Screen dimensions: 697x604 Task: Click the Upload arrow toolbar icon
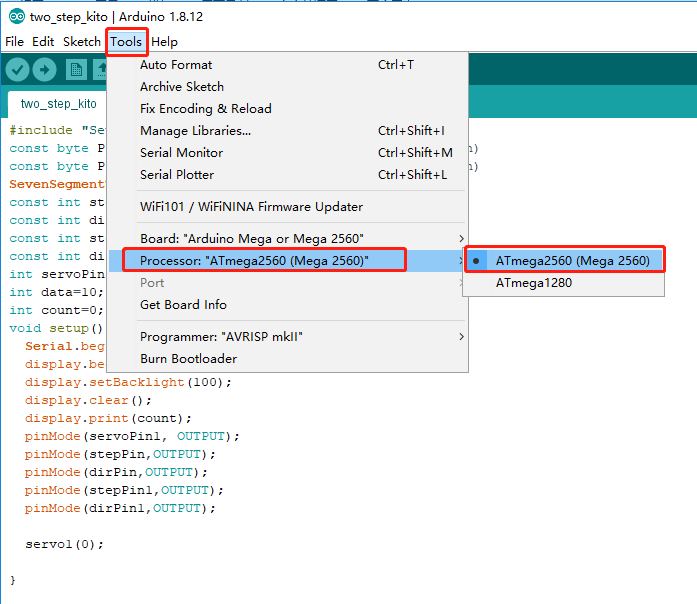tap(44, 70)
